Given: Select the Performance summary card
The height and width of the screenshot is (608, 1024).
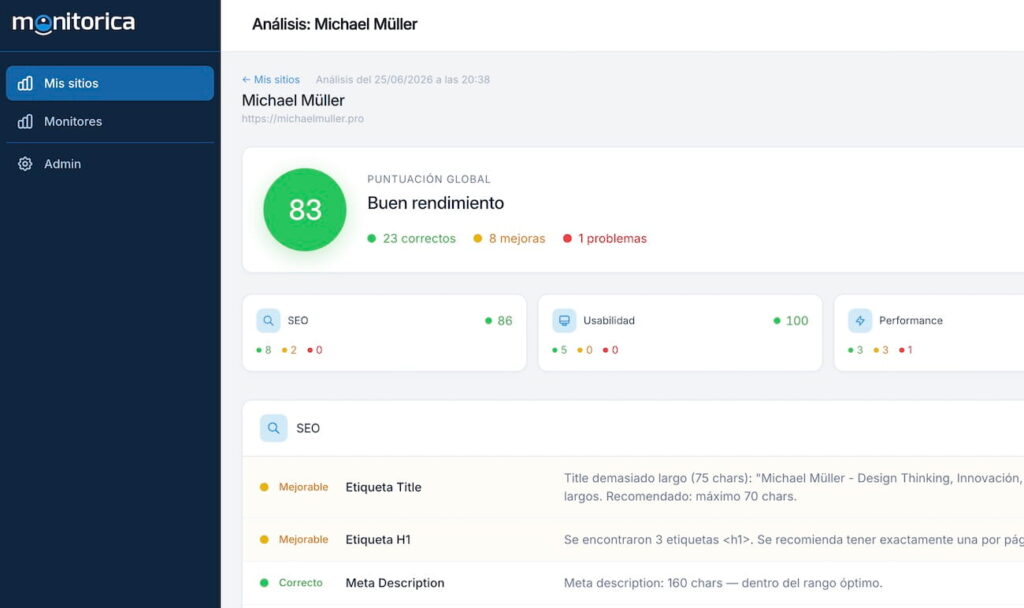Looking at the screenshot, I should (x=929, y=333).
